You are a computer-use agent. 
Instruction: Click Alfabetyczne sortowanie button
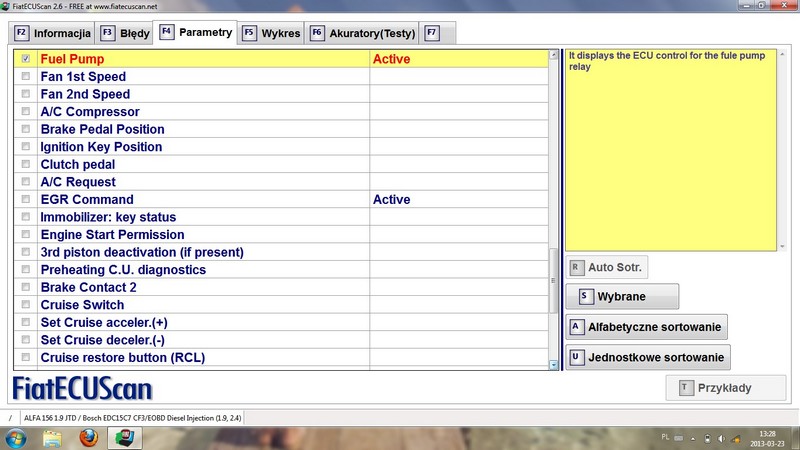(x=646, y=327)
